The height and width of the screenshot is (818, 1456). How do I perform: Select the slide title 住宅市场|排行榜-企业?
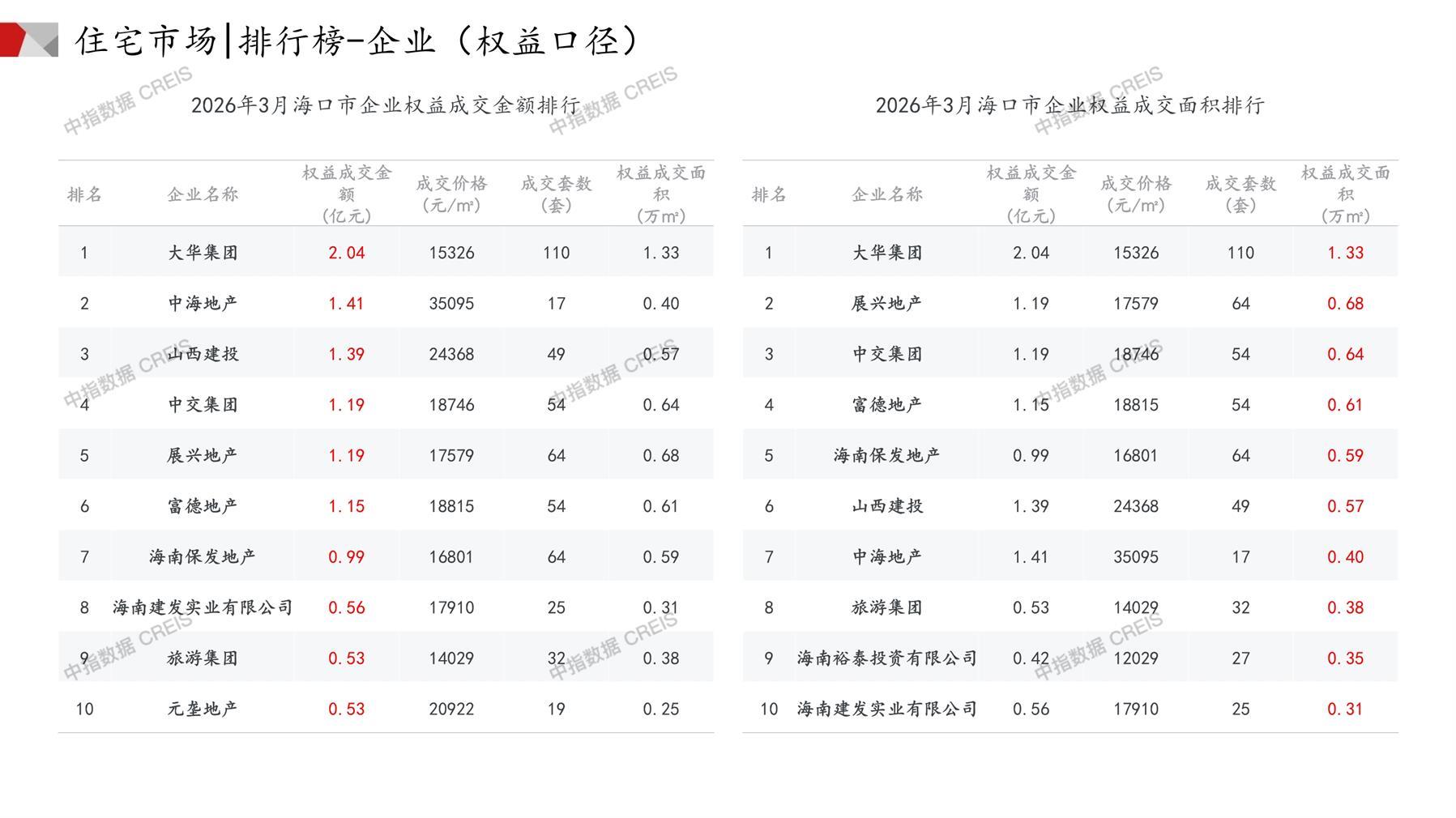[357, 40]
